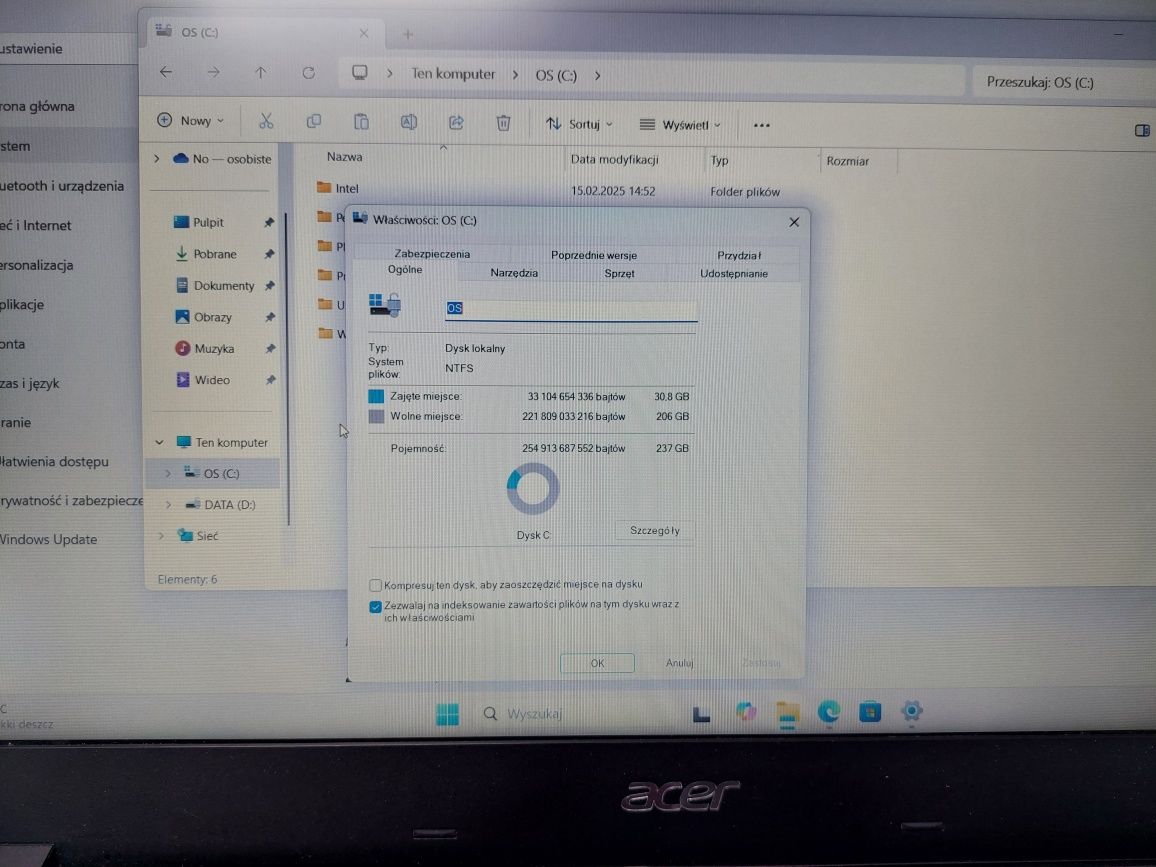Screen dimensions: 1156x867
Task: Toggle the details pane icon
Action: 1142,130
